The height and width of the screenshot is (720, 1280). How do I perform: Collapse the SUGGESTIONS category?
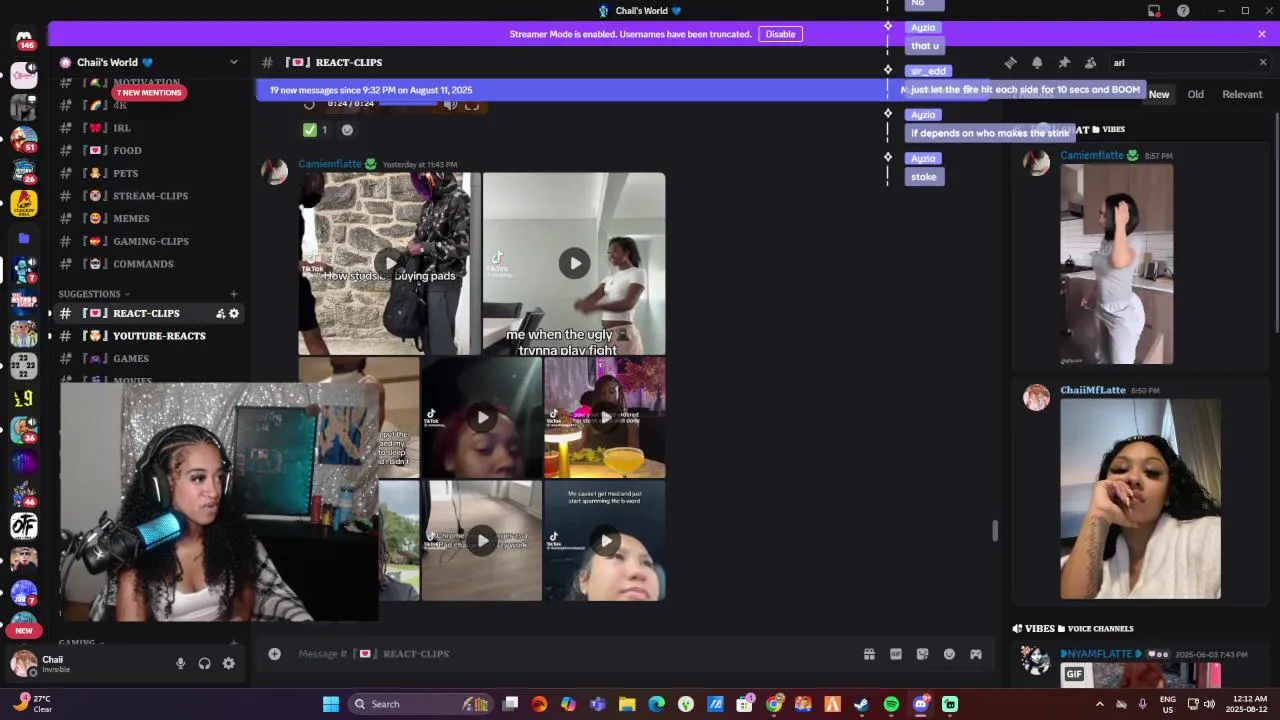(94, 294)
